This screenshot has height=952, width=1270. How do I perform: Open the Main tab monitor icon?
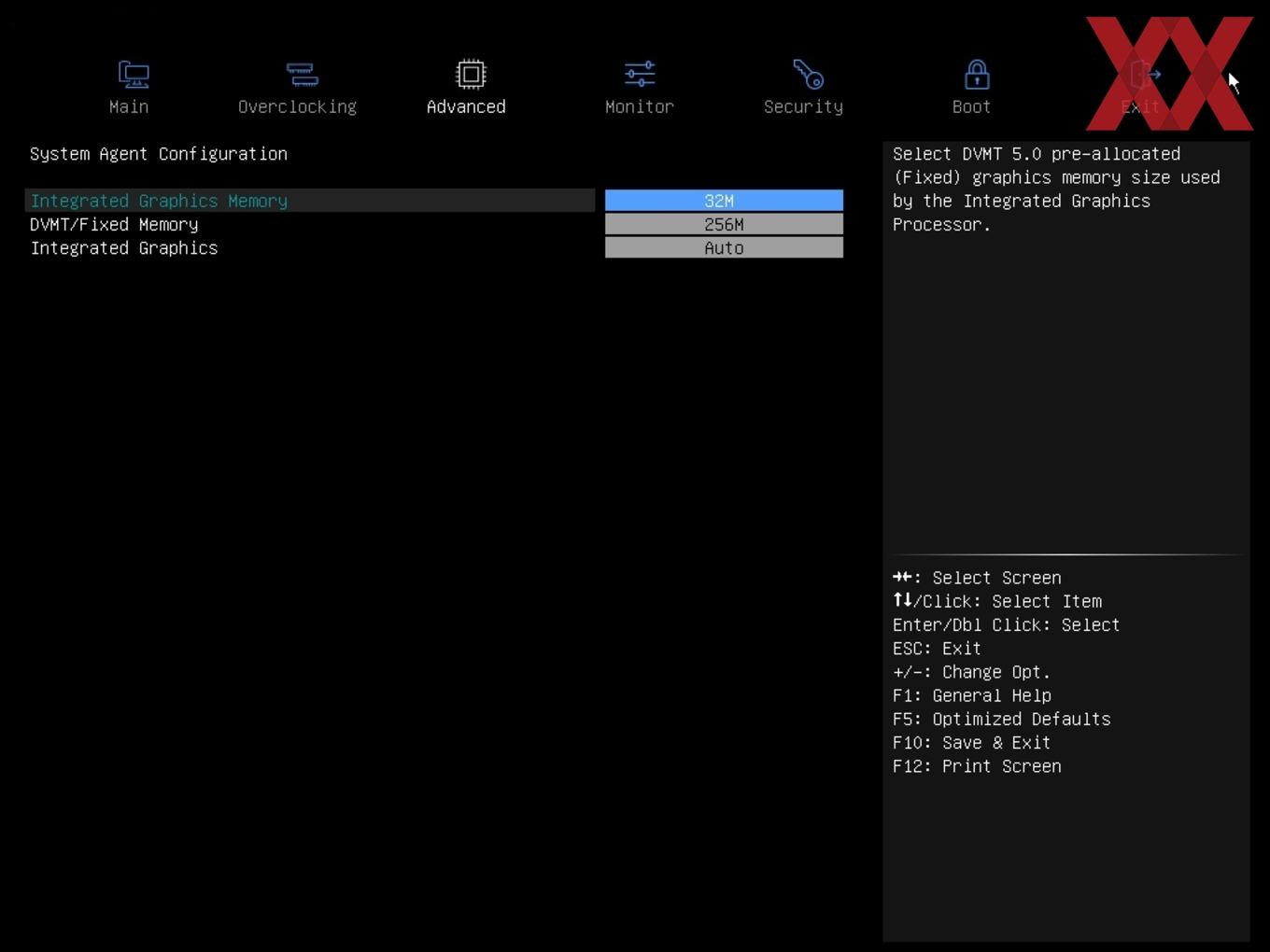tap(134, 75)
